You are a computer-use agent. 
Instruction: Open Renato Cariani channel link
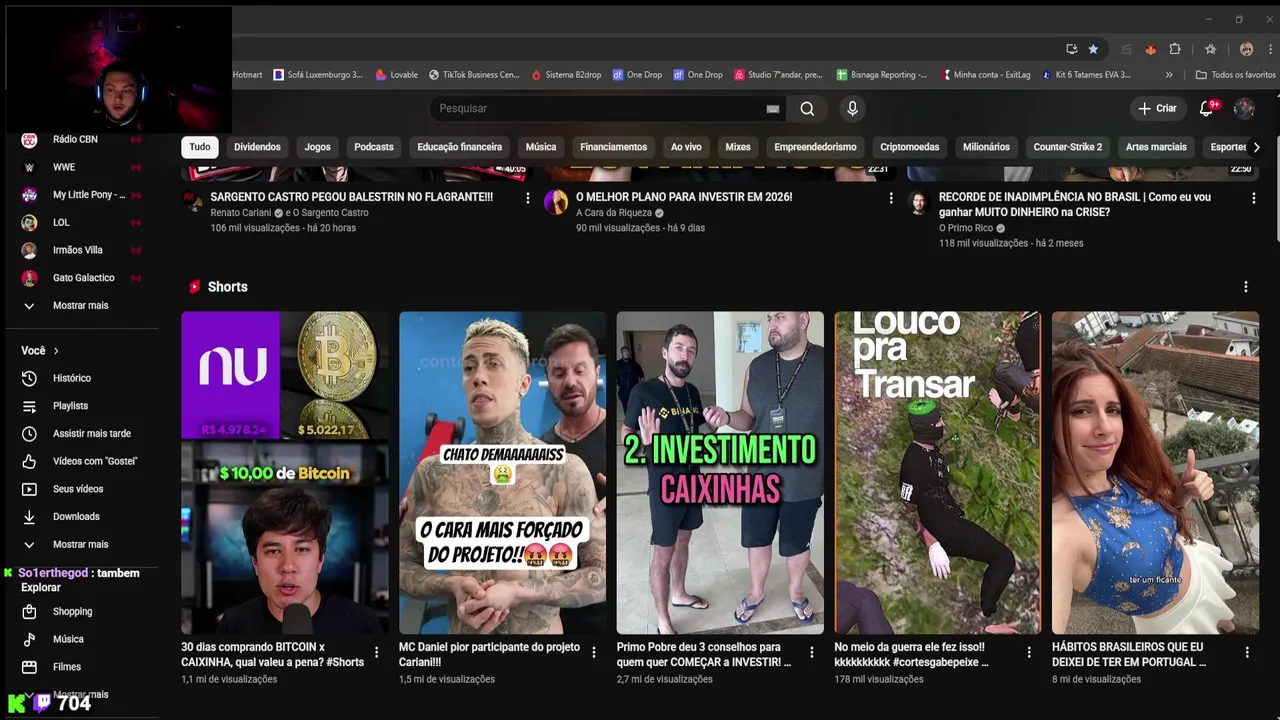pyautogui.click(x=240, y=213)
